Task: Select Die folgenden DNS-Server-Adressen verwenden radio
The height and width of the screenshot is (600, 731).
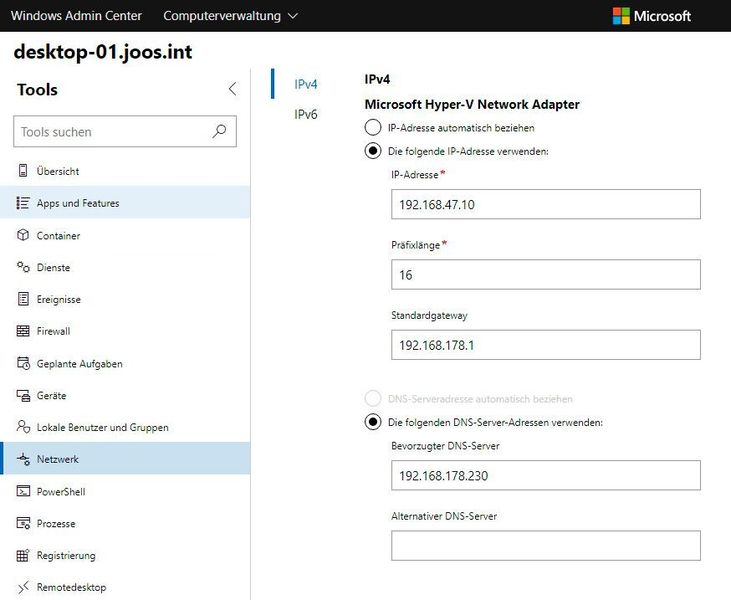Action: (x=372, y=422)
